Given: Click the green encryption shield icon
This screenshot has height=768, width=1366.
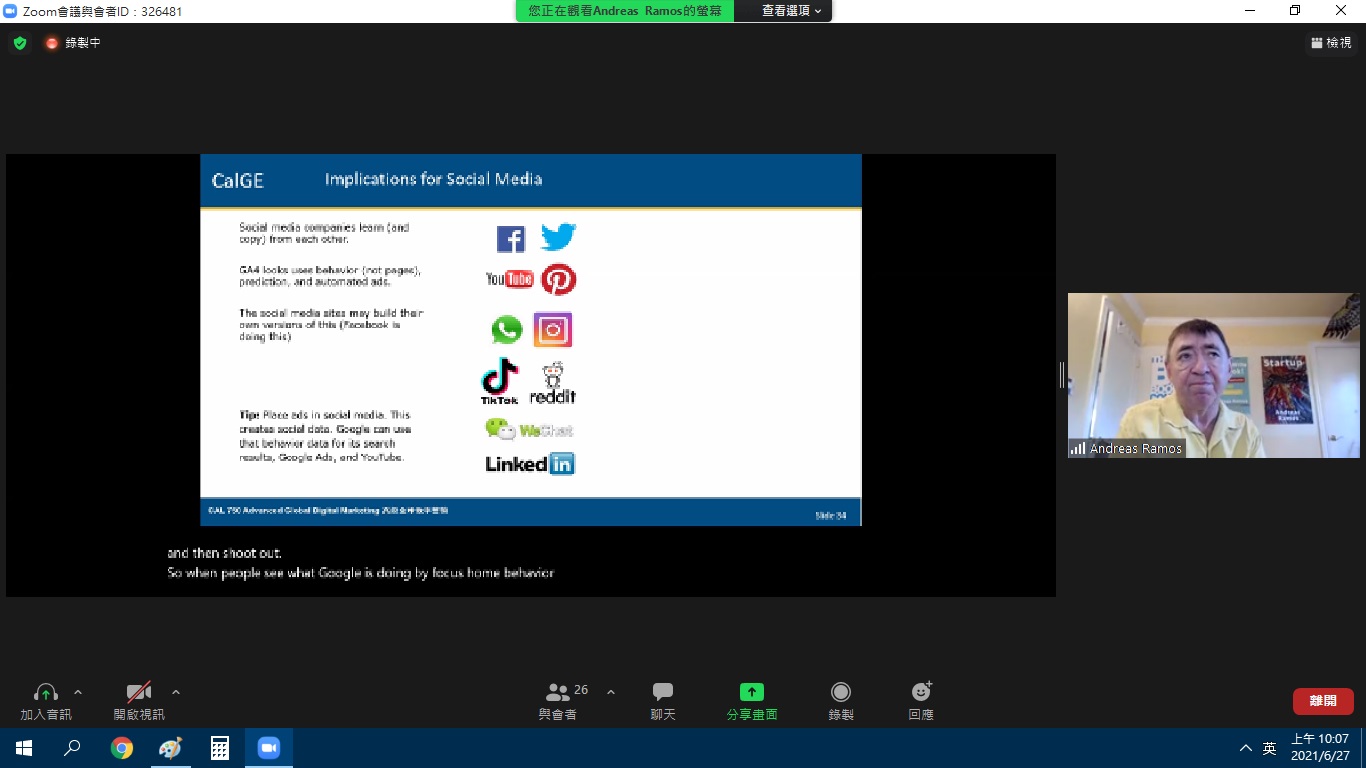Looking at the screenshot, I should click(20, 43).
